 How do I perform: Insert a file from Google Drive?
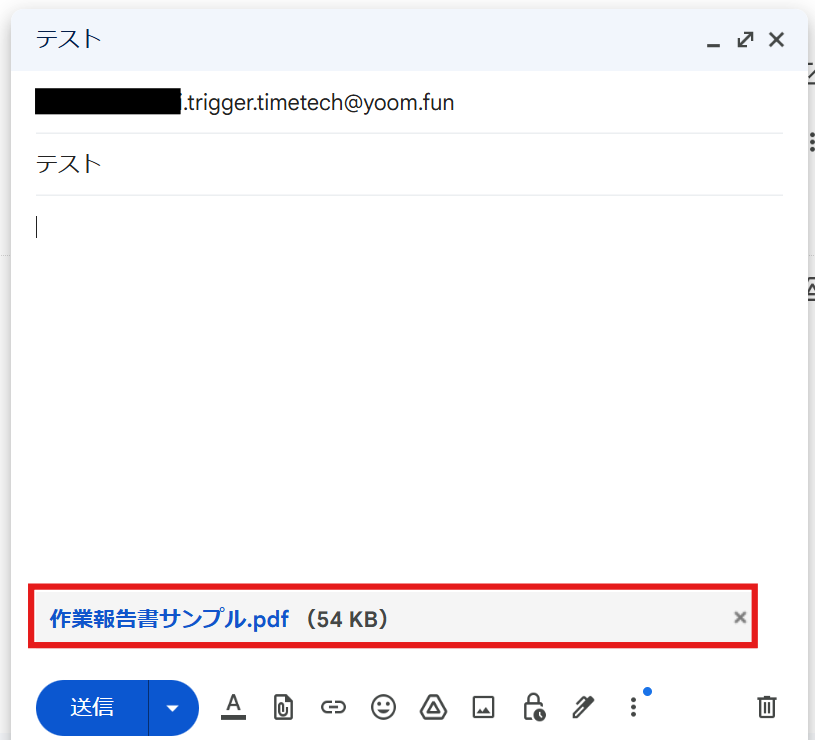click(433, 707)
